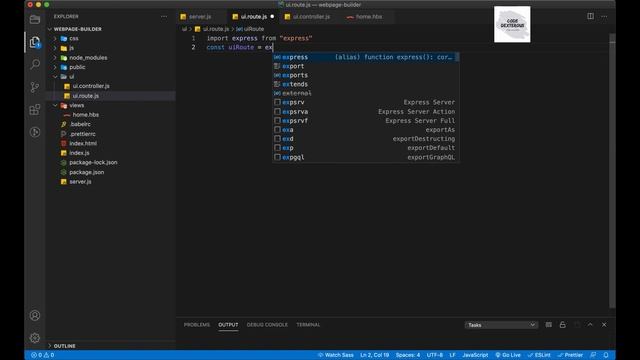This screenshot has width=640, height=360.
Task: Expand the public folder
Action: [x=77, y=67]
